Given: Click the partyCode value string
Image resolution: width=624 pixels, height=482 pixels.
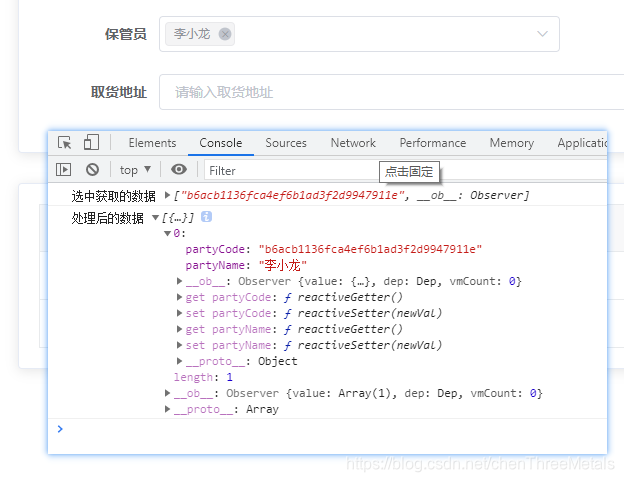Looking at the screenshot, I should point(370,249).
